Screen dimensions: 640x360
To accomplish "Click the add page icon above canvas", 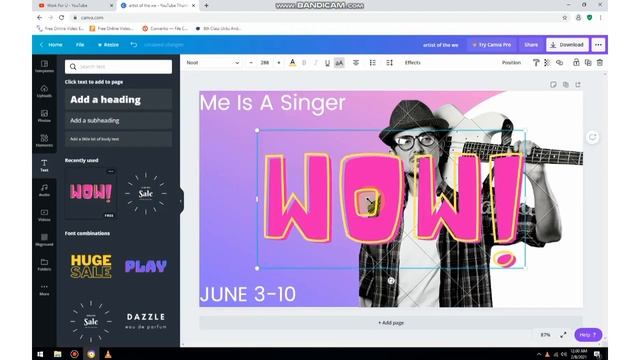I will (578, 84).
